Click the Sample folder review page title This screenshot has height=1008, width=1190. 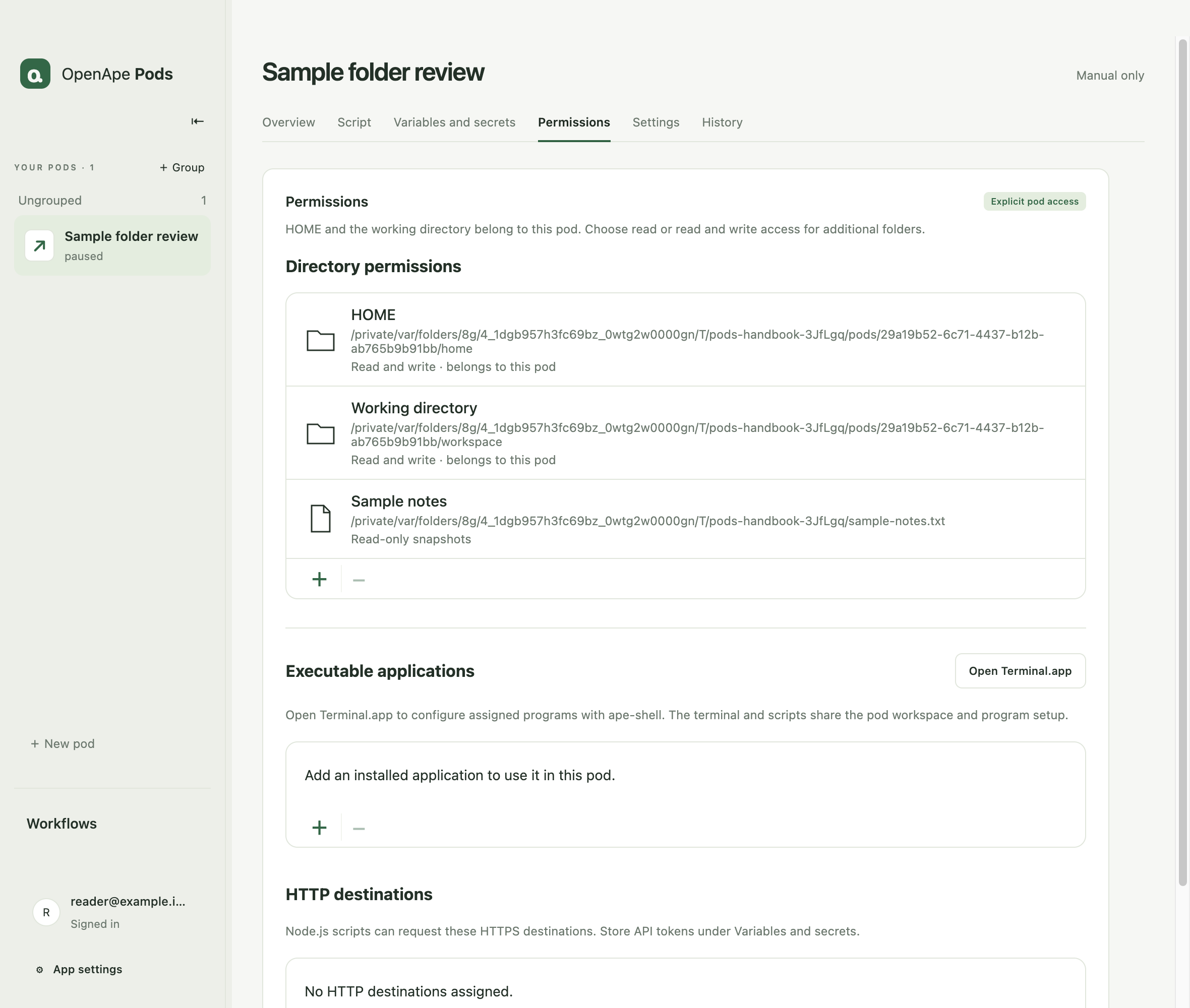point(373,73)
